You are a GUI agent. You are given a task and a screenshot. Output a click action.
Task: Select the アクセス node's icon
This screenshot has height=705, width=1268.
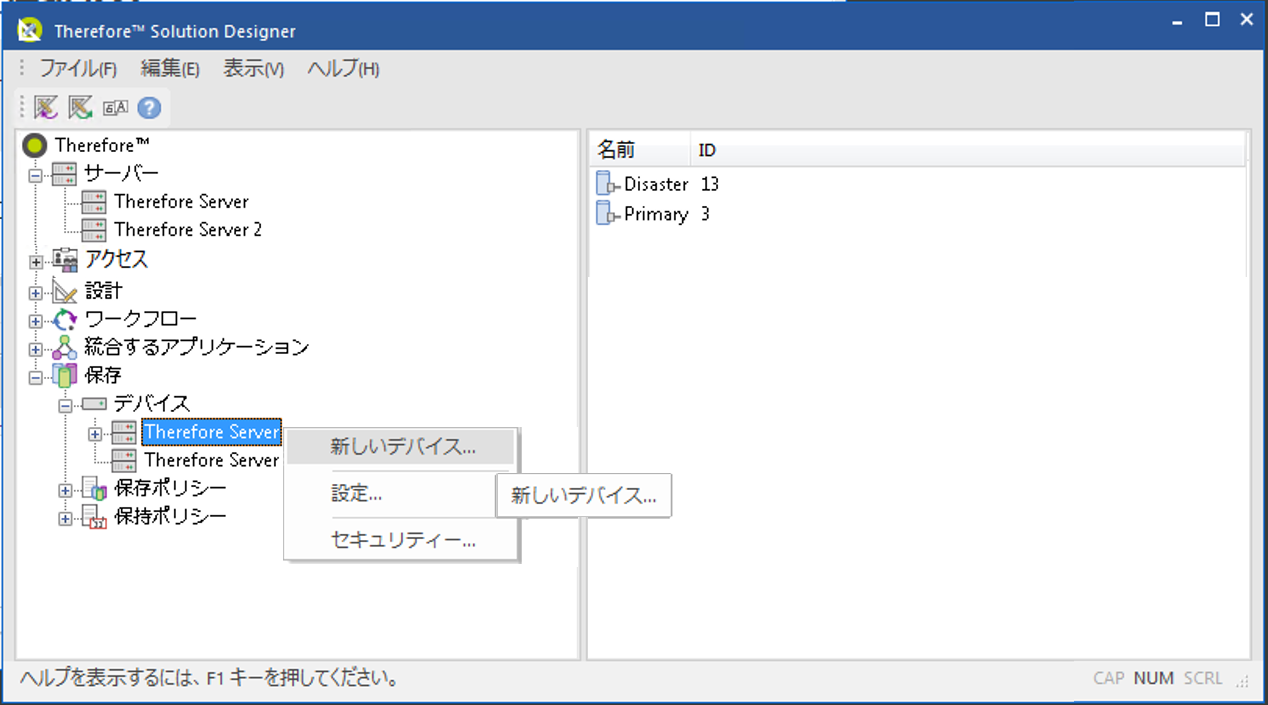tap(64, 259)
